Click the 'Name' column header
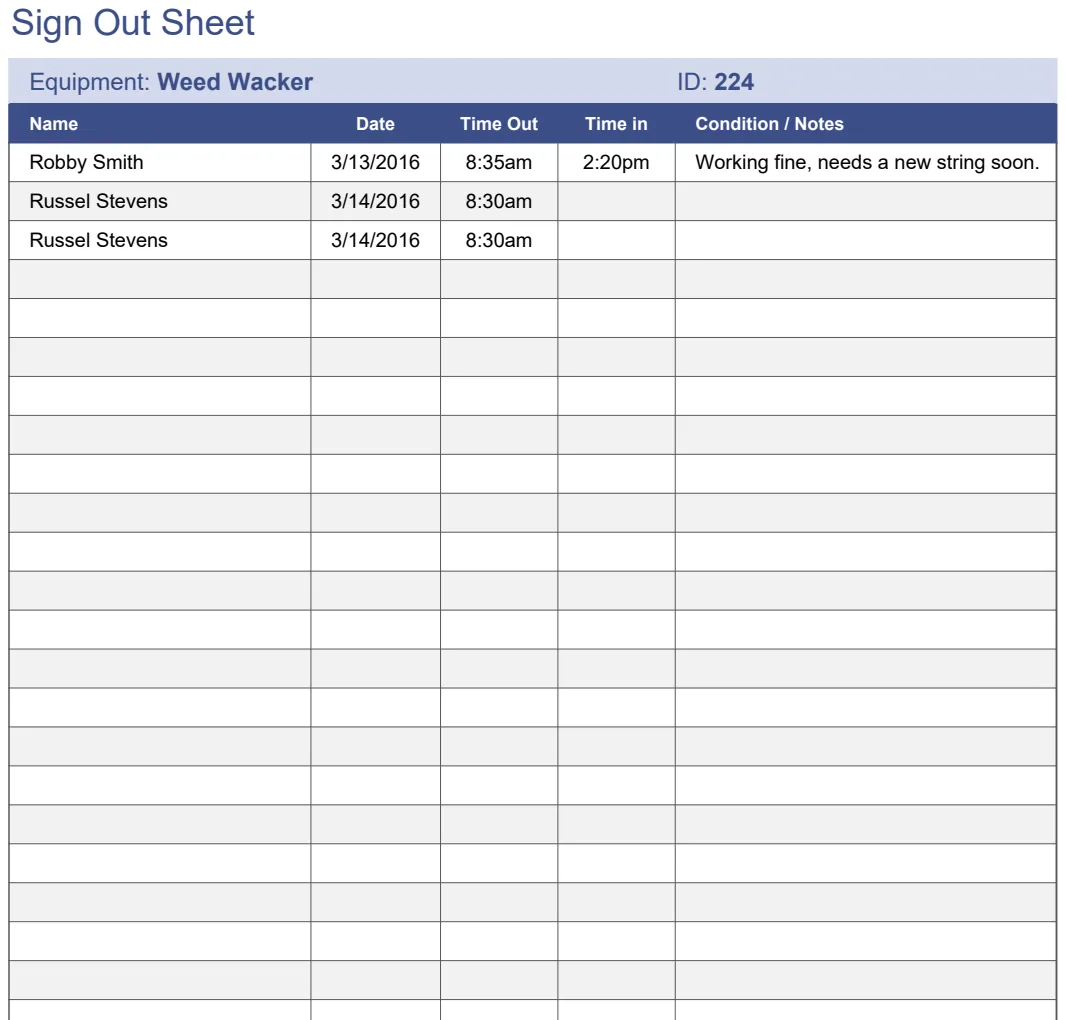Image resolution: width=1066 pixels, height=1020 pixels. (54, 124)
